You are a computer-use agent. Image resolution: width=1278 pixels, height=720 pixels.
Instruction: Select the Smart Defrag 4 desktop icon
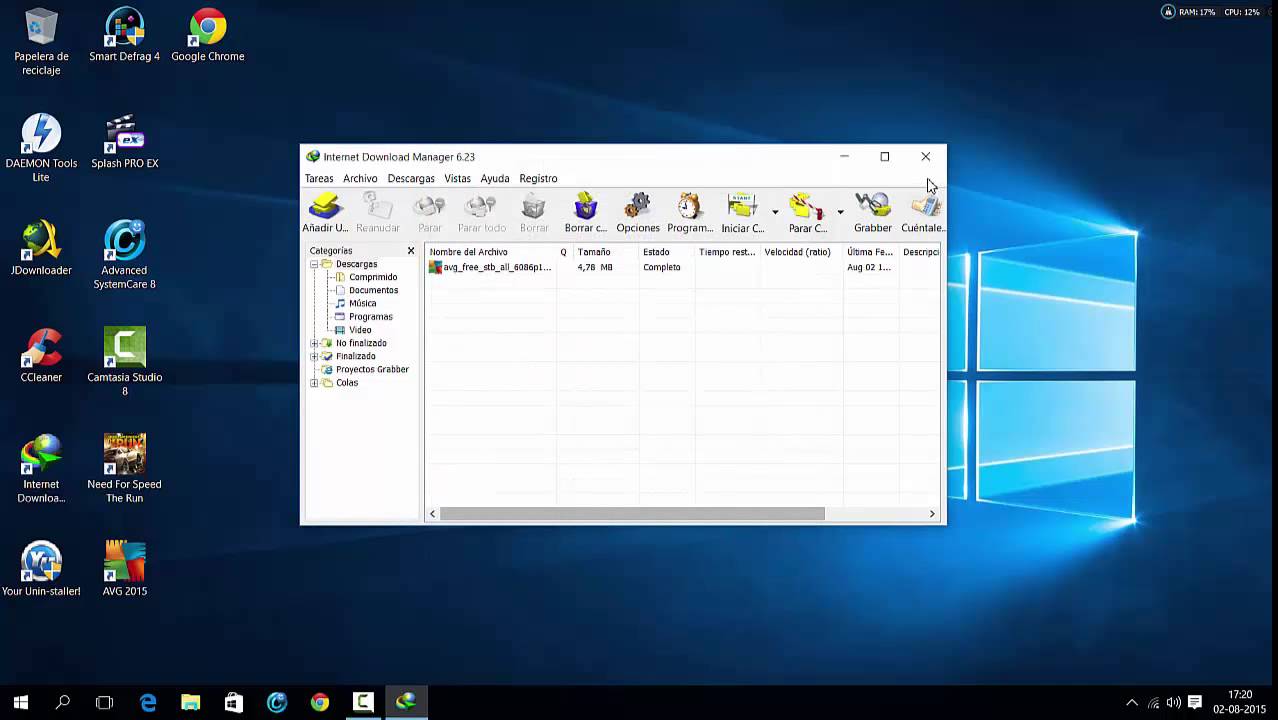click(124, 35)
